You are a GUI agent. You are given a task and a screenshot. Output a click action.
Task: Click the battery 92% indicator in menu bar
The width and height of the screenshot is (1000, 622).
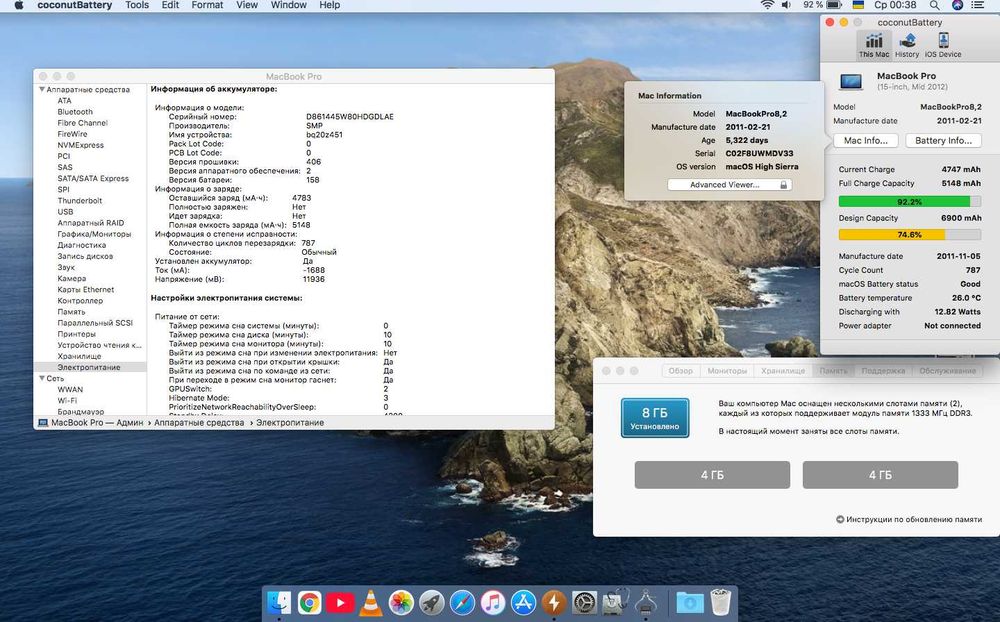[x=824, y=5]
